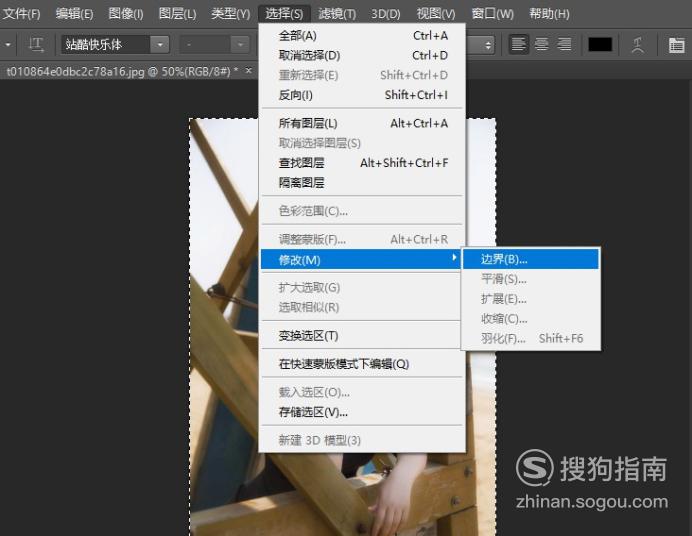
Task: Left align text icon
Action: tap(519, 45)
